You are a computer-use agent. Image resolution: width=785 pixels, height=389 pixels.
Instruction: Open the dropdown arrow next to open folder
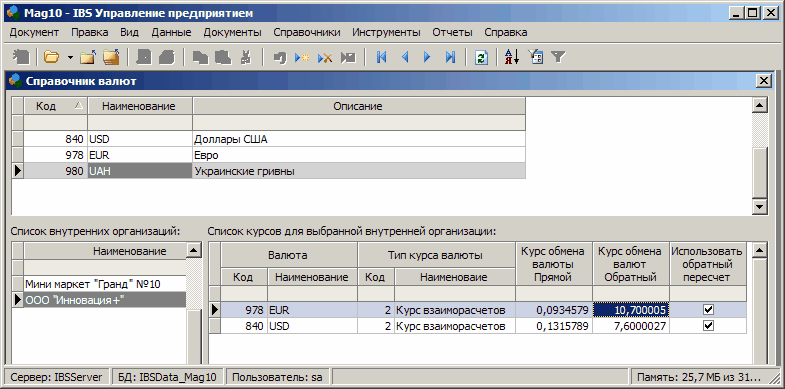(70, 58)
